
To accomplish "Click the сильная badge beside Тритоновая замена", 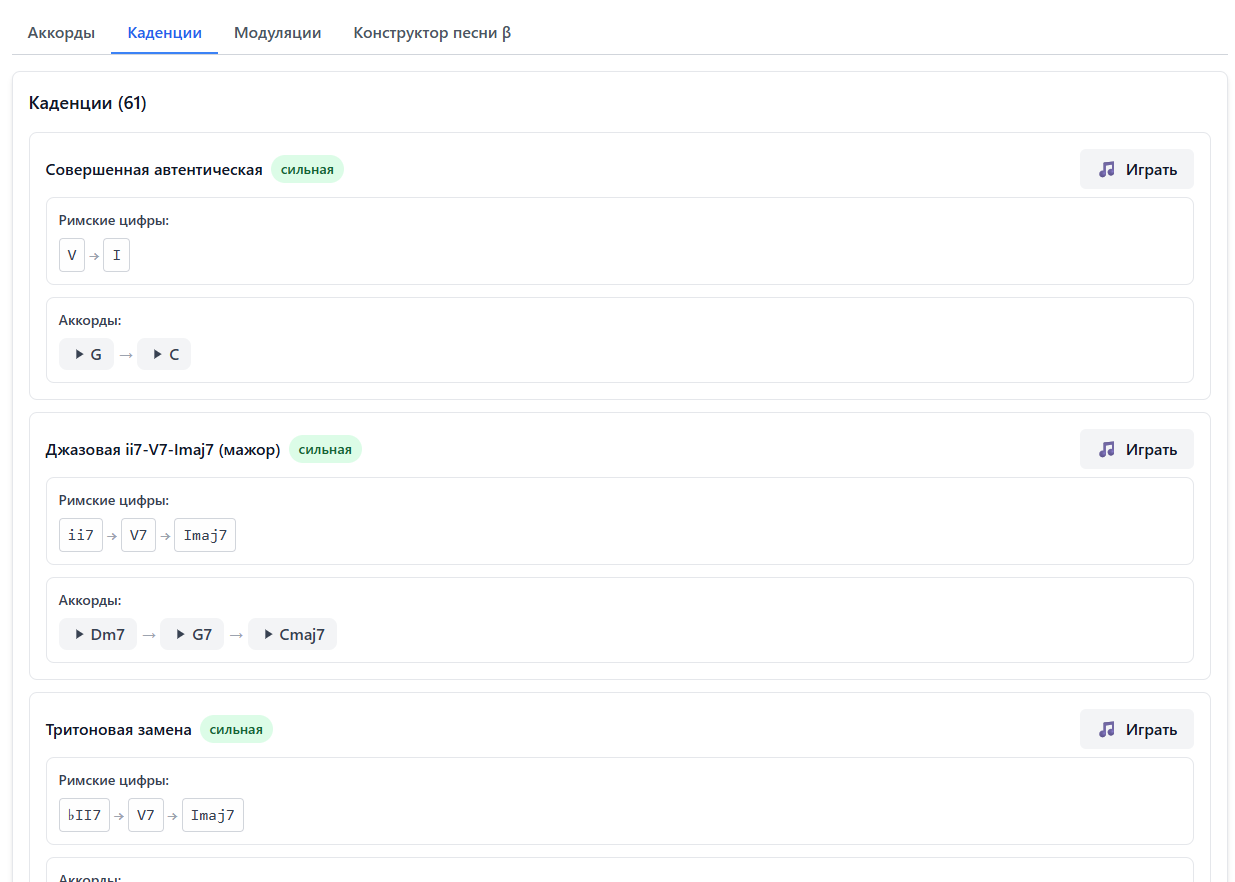I will [x=236, y=729].
